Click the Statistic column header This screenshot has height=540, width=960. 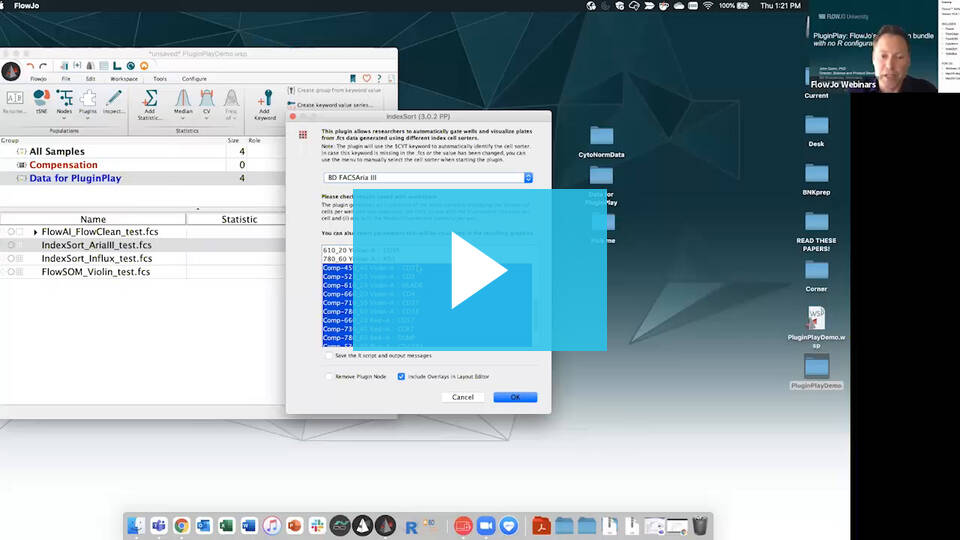239,219
